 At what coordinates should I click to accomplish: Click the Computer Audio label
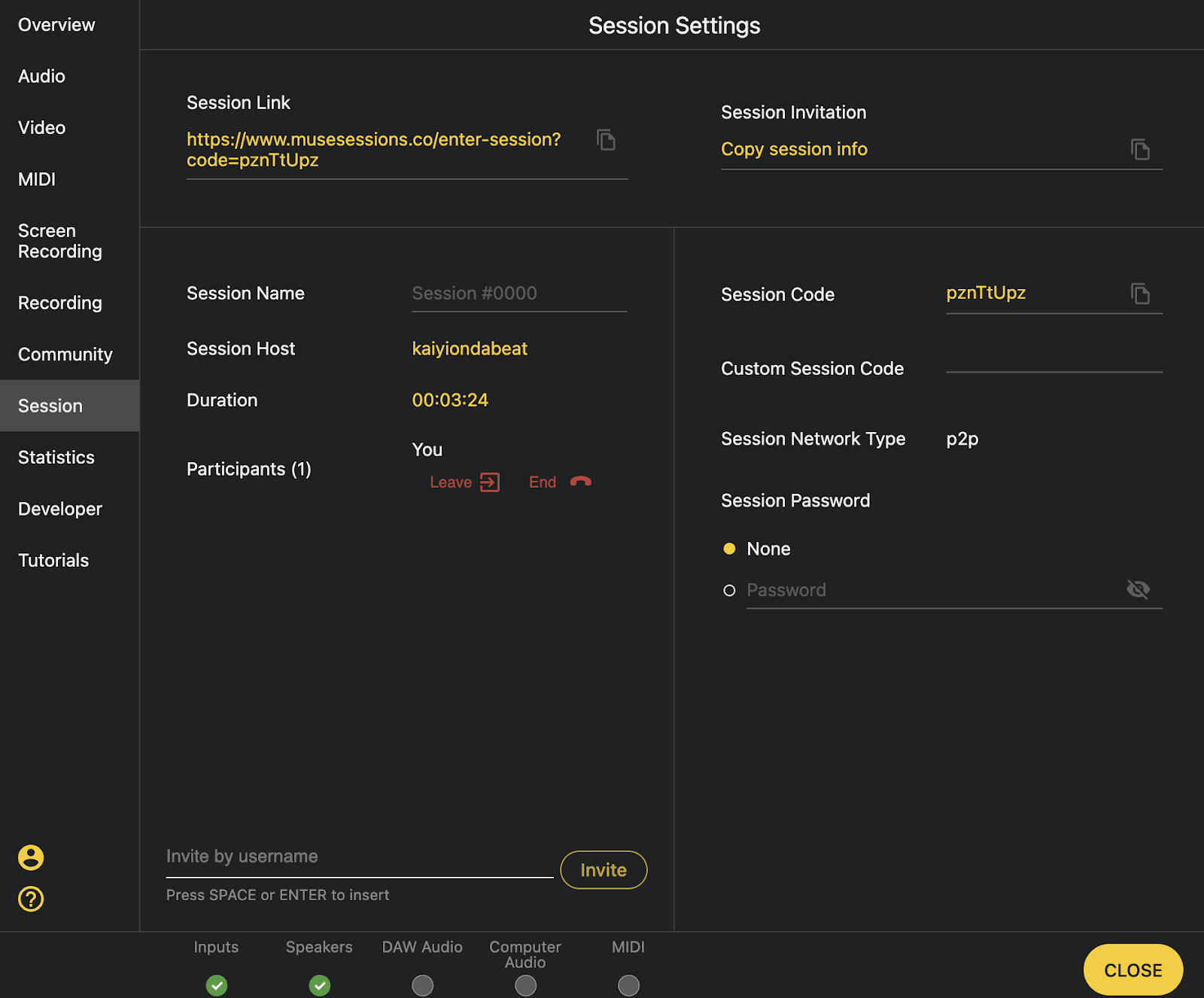tap(525, 954)
